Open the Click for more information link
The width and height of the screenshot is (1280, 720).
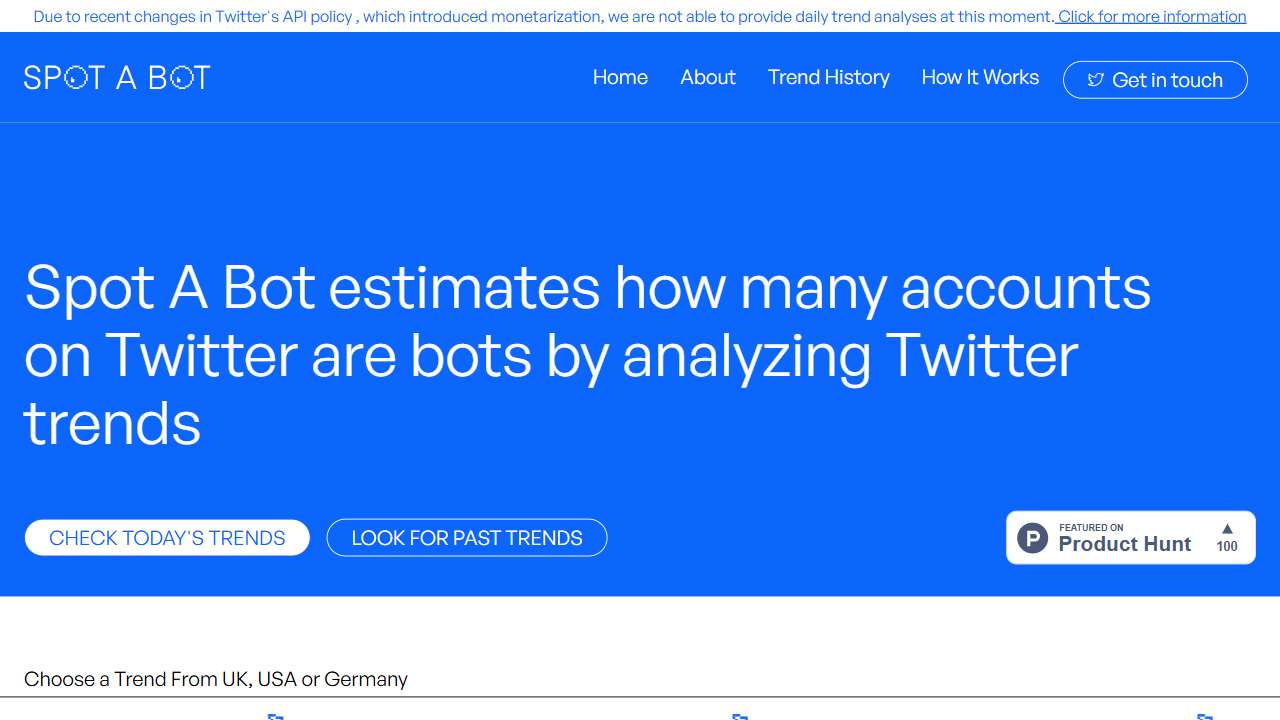[x=1150, y=16]
